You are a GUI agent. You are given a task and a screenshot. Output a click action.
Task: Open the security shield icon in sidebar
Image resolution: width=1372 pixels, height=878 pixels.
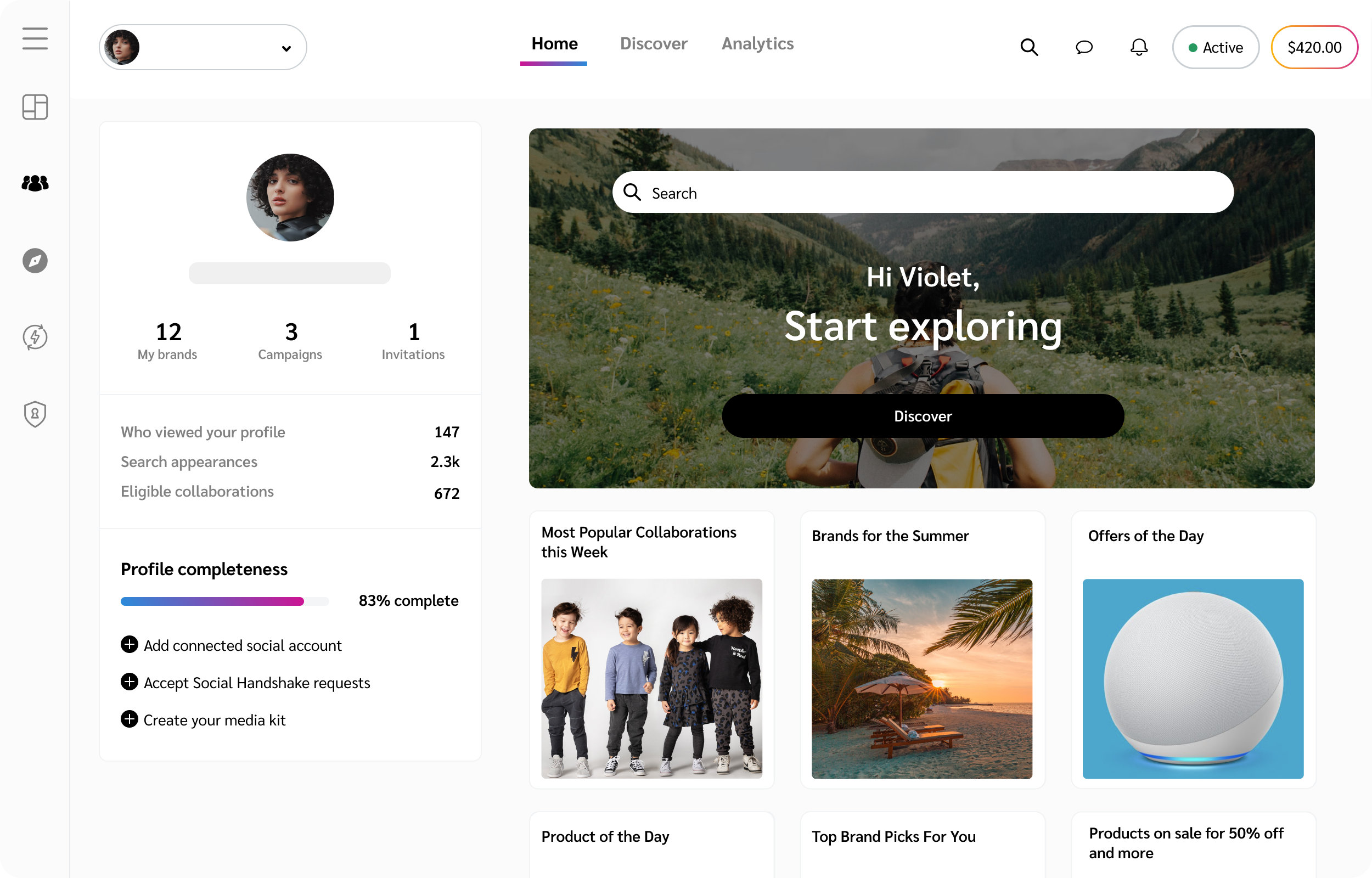point(35,414)
